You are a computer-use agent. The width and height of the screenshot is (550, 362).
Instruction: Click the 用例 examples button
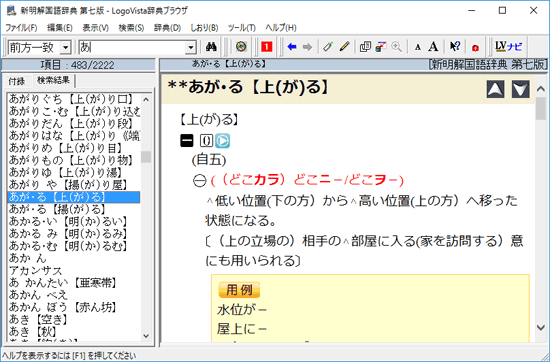[x=239, y=290]
